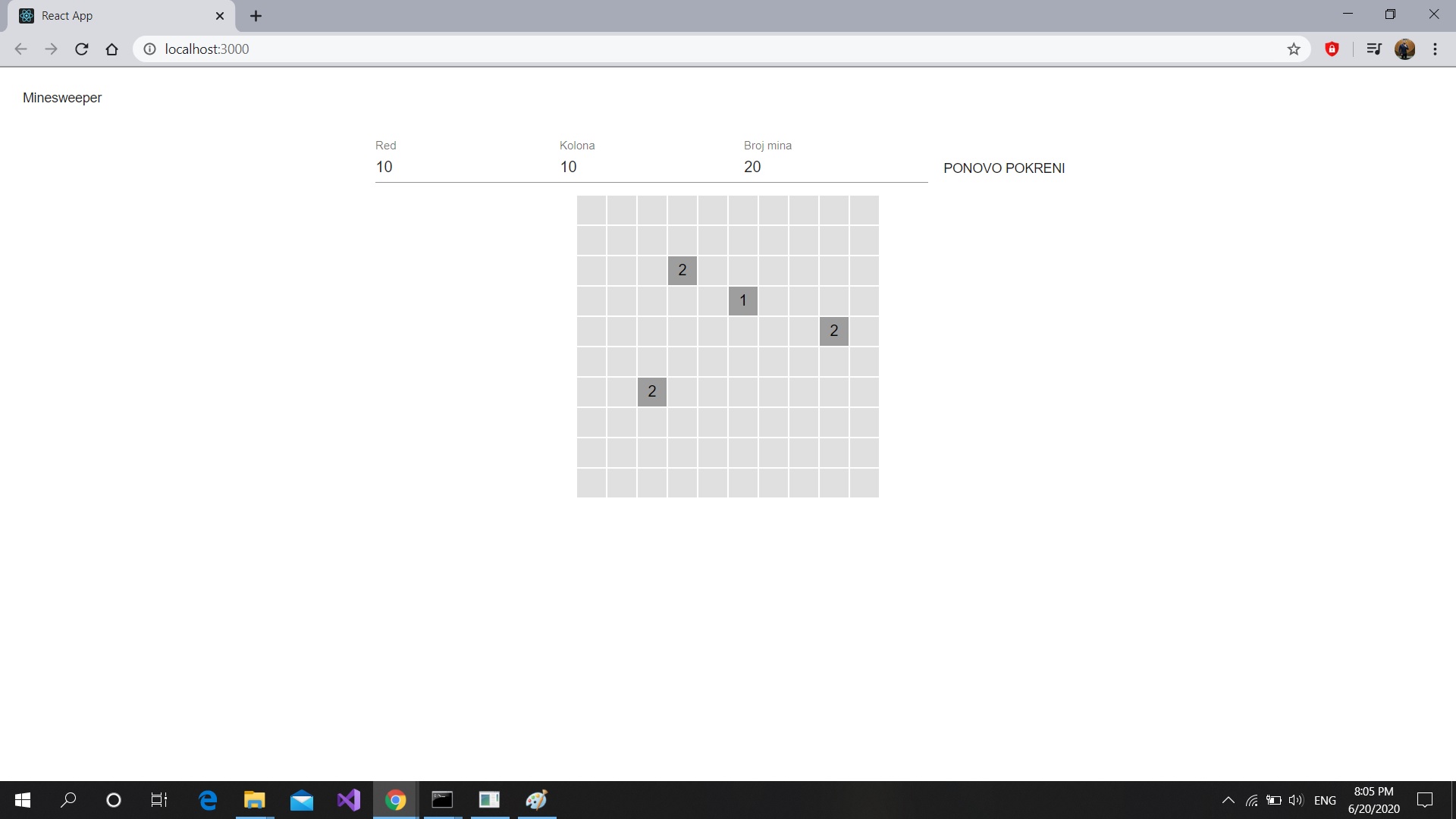This screenshot has height=819, width=1456.
Task: Open taskbar search icon
Action: coord(68,800)
